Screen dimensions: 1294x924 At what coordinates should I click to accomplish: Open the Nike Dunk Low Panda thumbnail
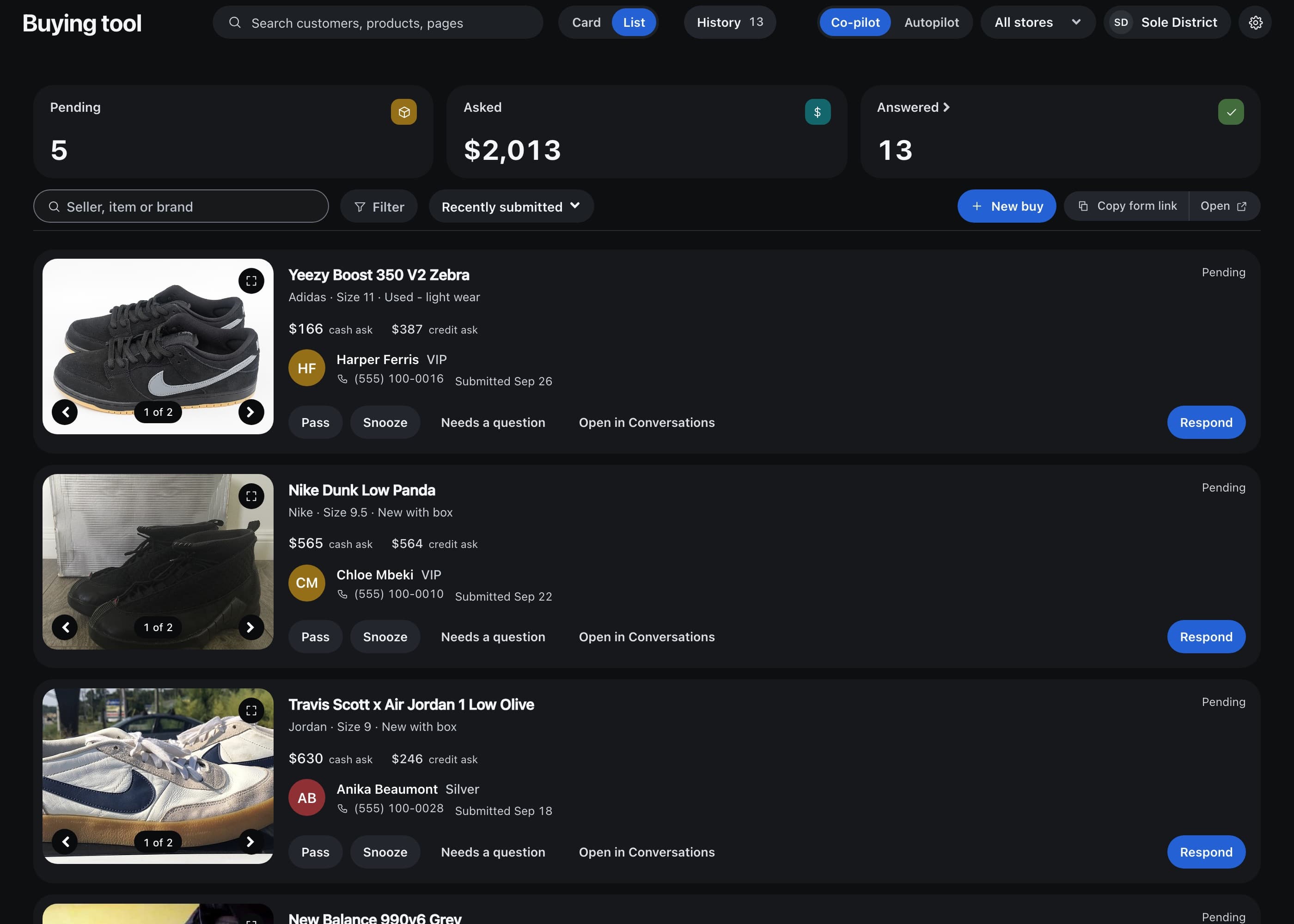[158, 562]
